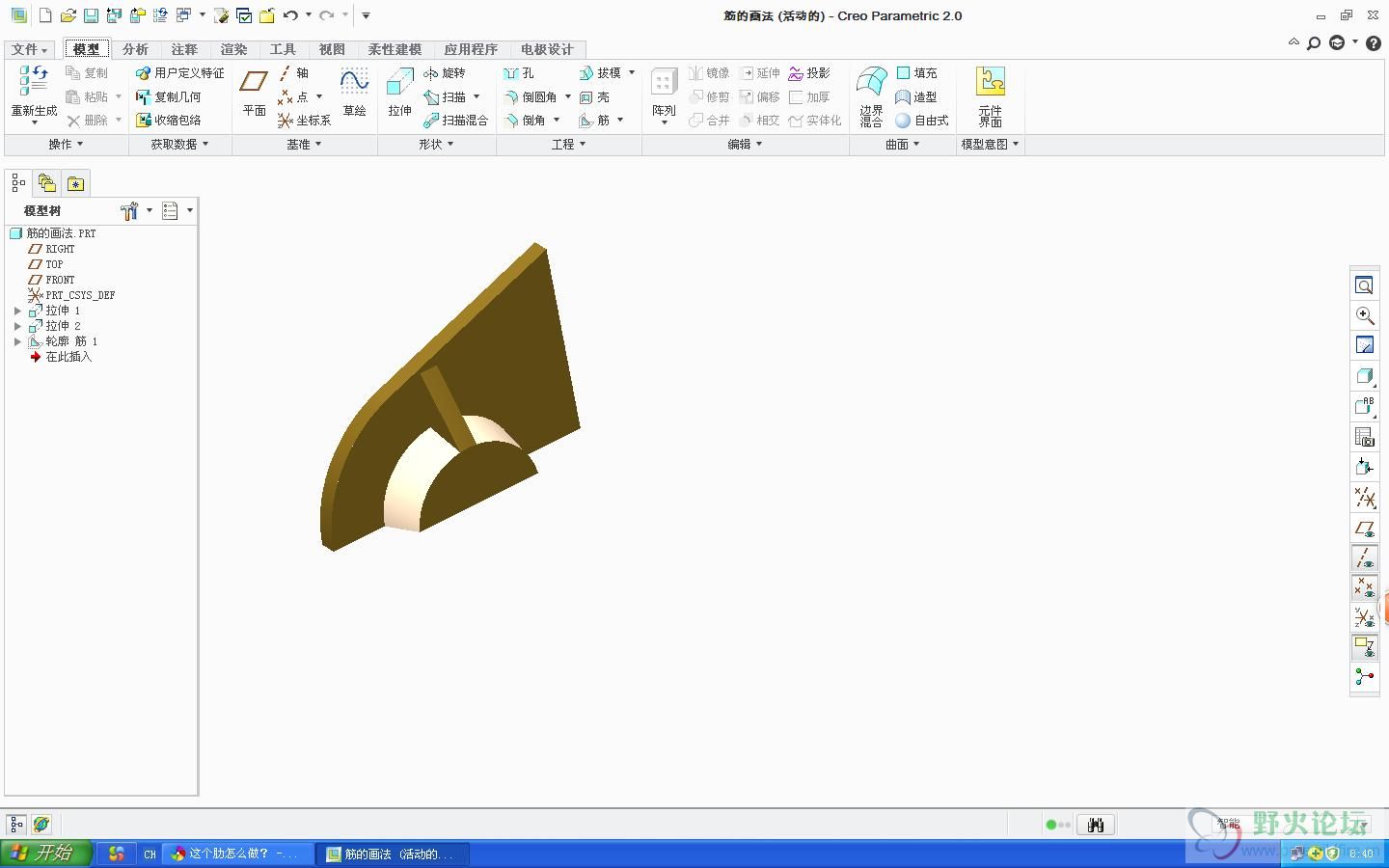Viewport: 1389px width, 868px height.
Task: Select the Revolve (旋转) tool
Action: point(445,73)
